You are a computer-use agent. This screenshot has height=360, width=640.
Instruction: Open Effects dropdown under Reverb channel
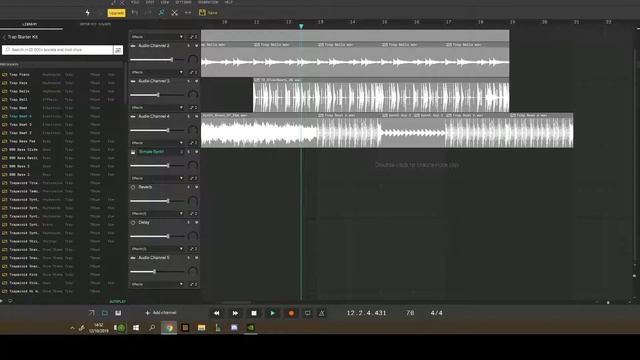157,213
